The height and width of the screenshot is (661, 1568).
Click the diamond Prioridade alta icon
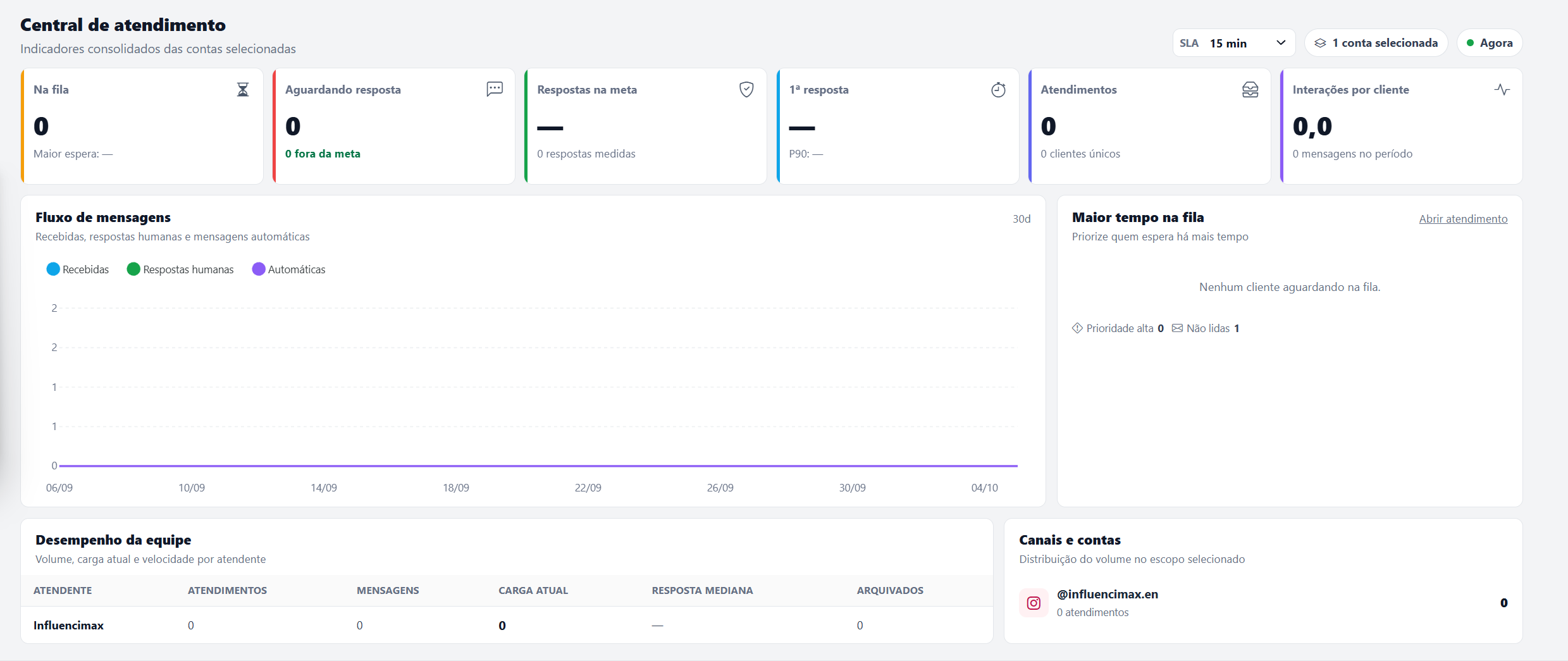tap(1077, 328)
